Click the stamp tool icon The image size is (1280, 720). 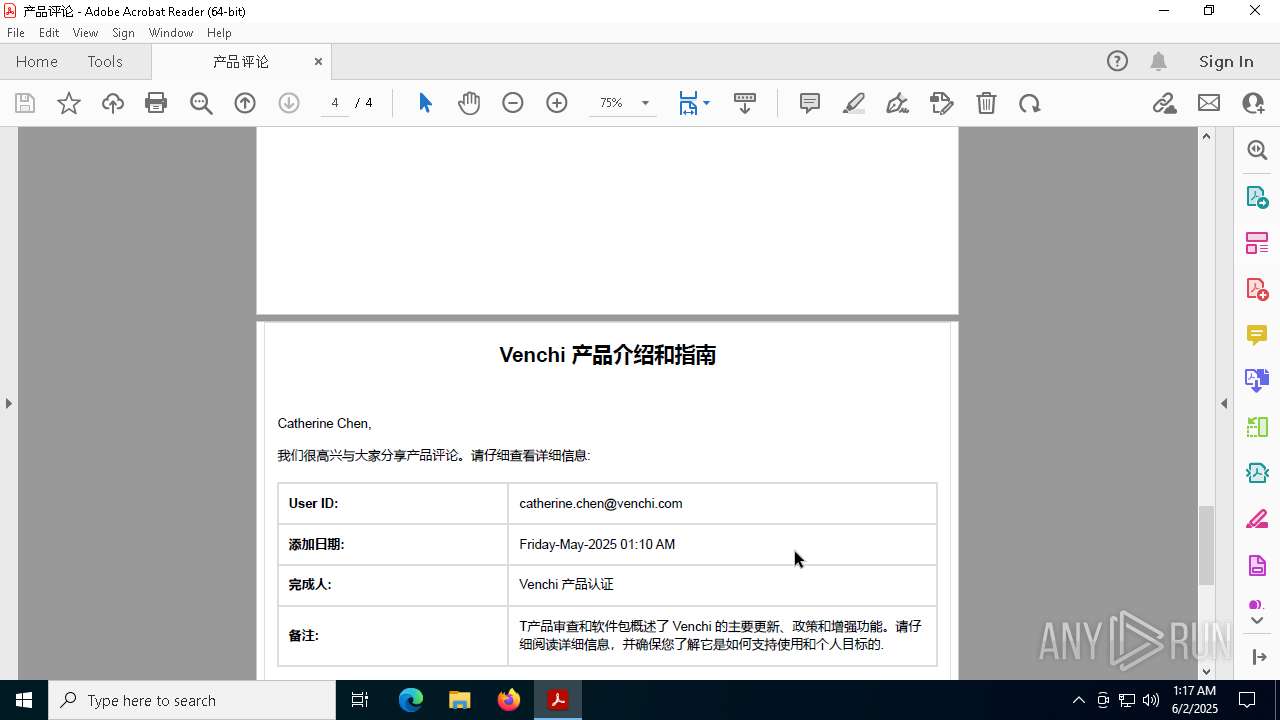pos(942,103)
